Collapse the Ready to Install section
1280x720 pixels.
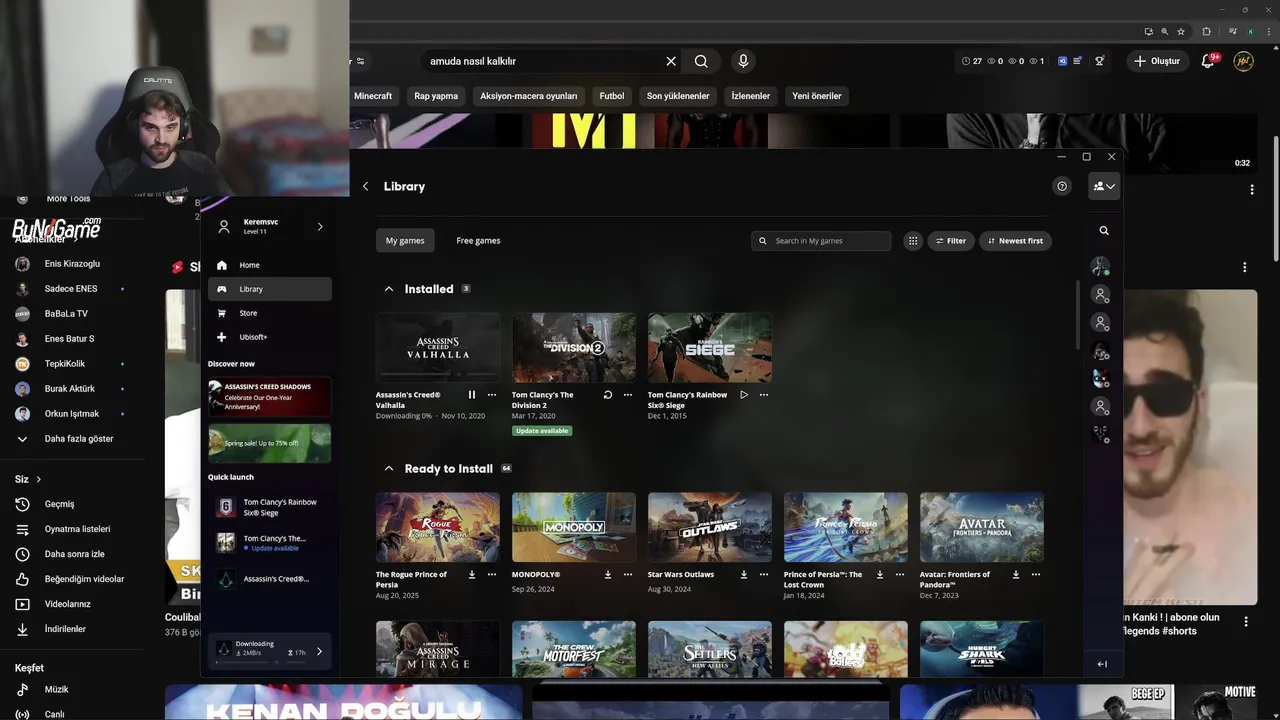pyautogui.click(x=389, y=469)
